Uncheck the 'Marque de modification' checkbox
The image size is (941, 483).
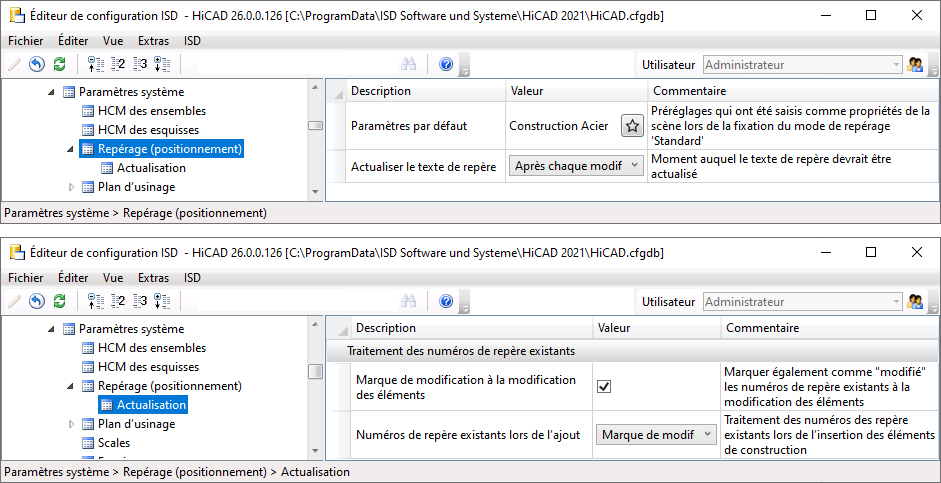coord(604,387)
